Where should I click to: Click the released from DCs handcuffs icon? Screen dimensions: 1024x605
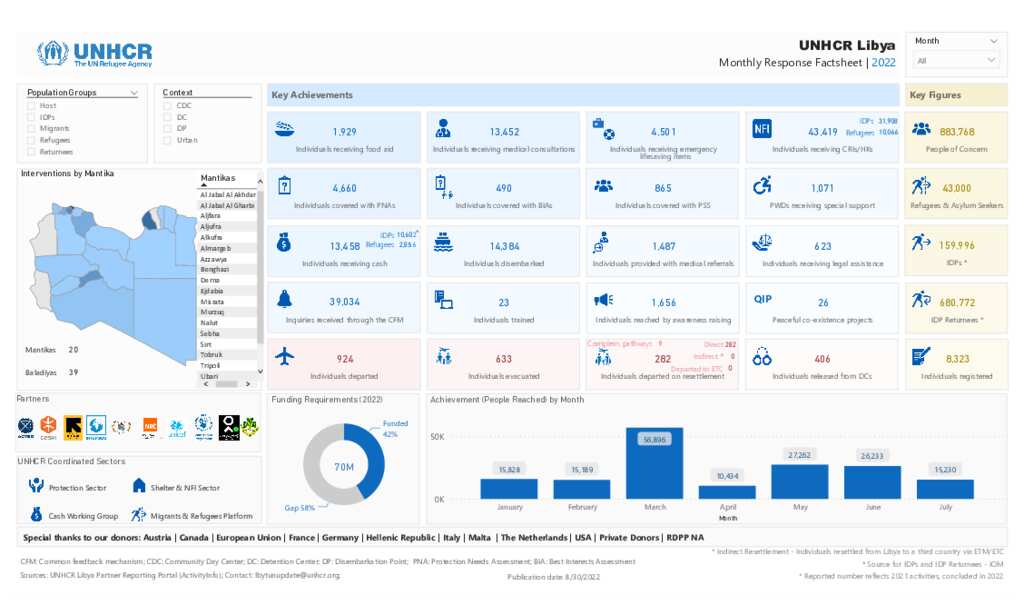click(x=762, y=357)
